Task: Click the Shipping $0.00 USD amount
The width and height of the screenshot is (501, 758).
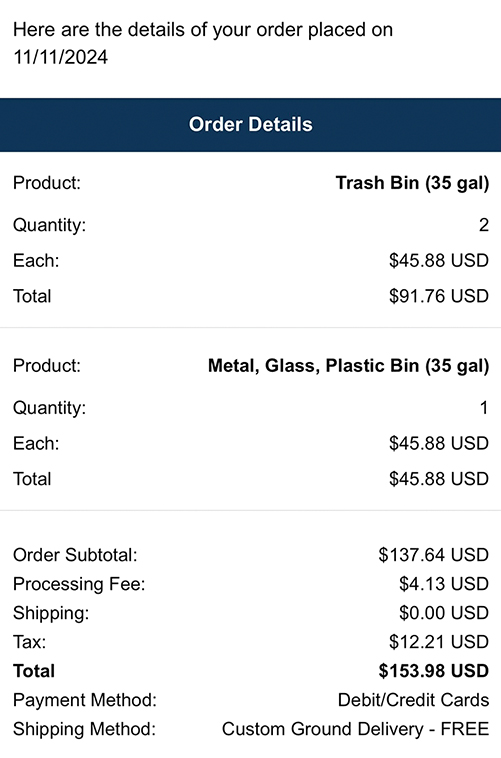Action: pyautogui.click(x=444, y=613)
